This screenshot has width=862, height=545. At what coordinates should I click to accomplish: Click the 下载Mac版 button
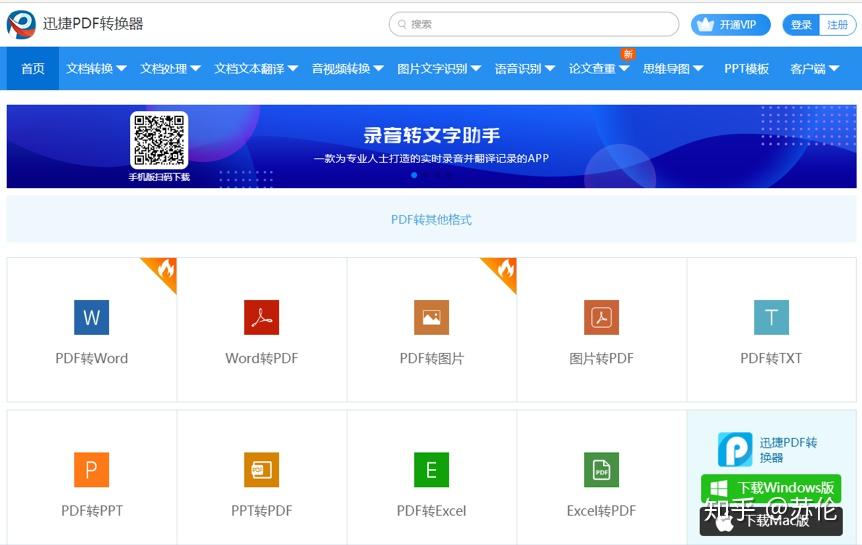(x=771, y=521)
